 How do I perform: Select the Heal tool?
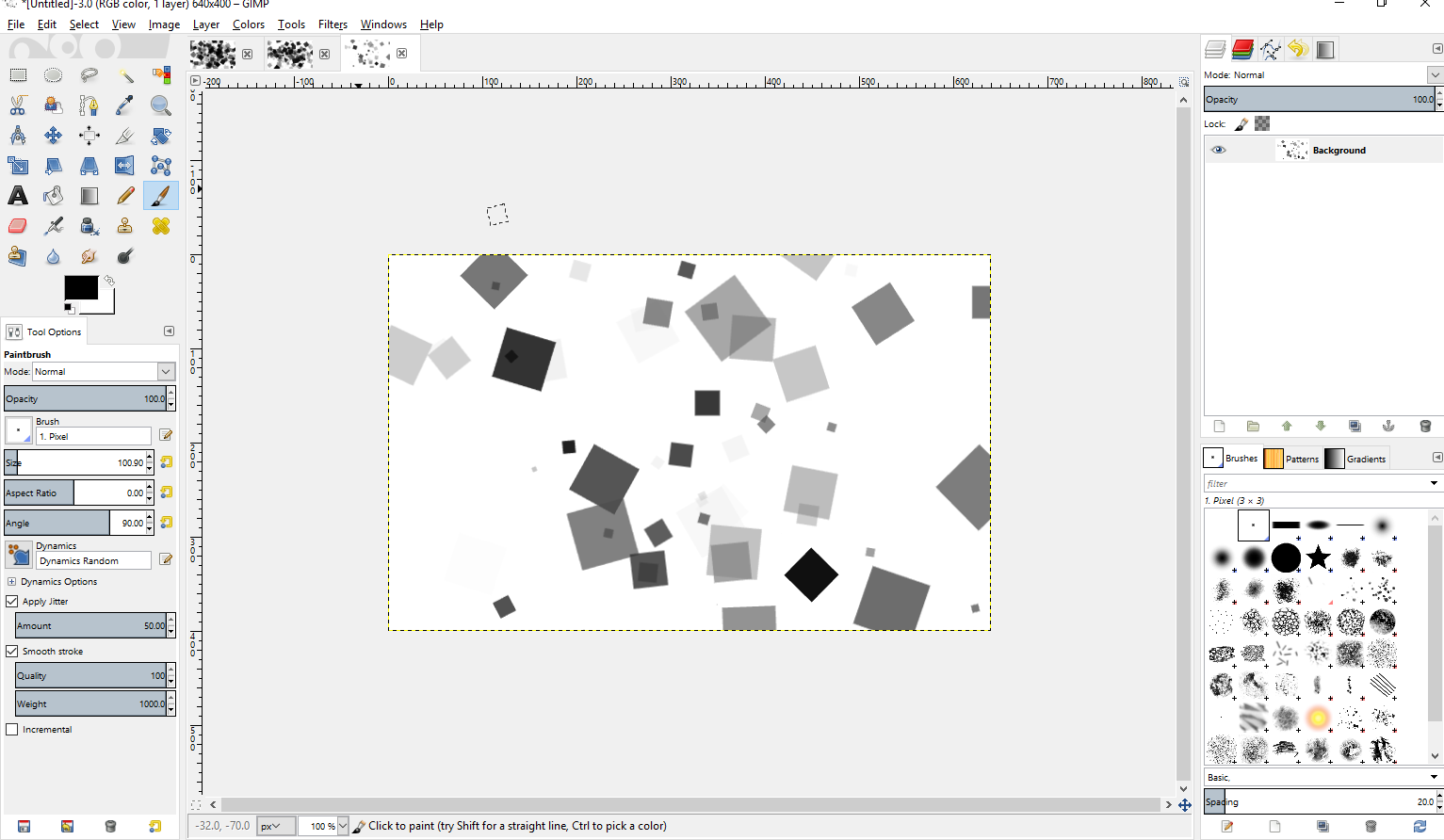161,226
